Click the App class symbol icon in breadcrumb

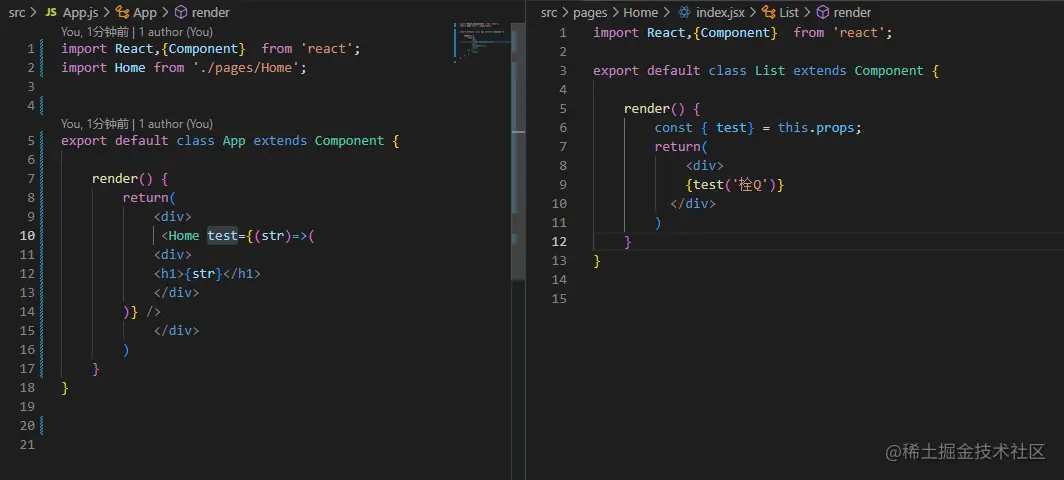point(123,12)
